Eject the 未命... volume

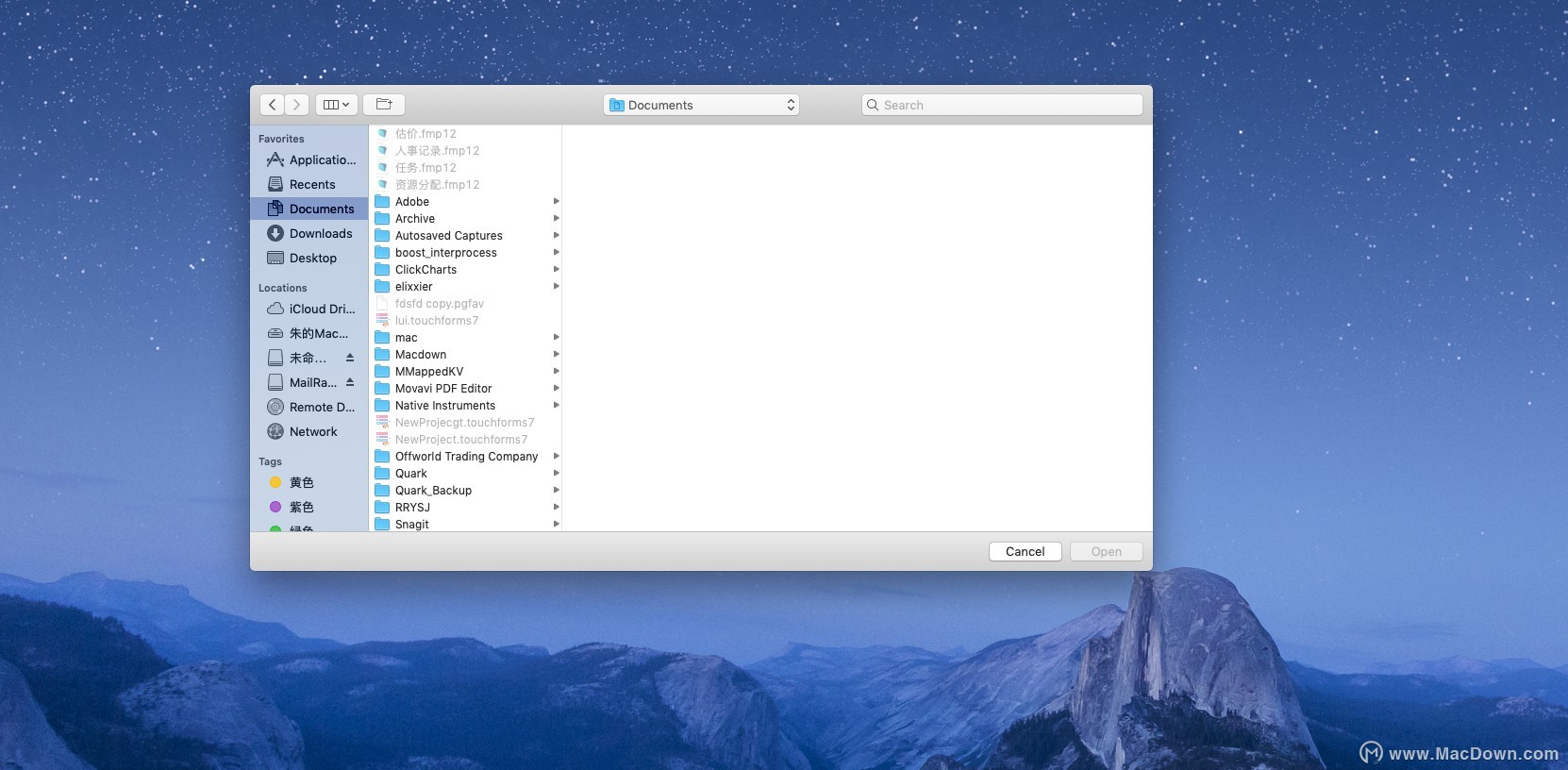(x=350, y=358)
